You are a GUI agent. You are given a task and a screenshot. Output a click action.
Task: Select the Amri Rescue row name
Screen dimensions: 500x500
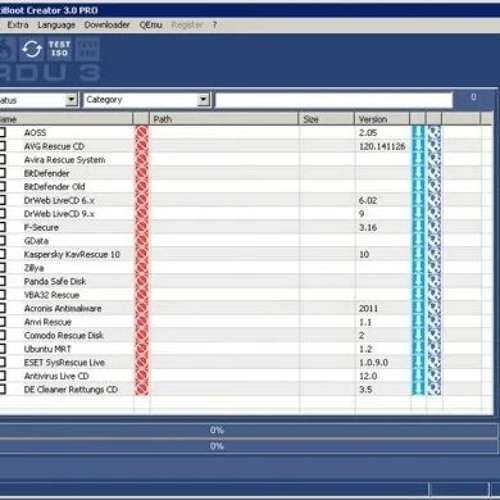point(48,322)
